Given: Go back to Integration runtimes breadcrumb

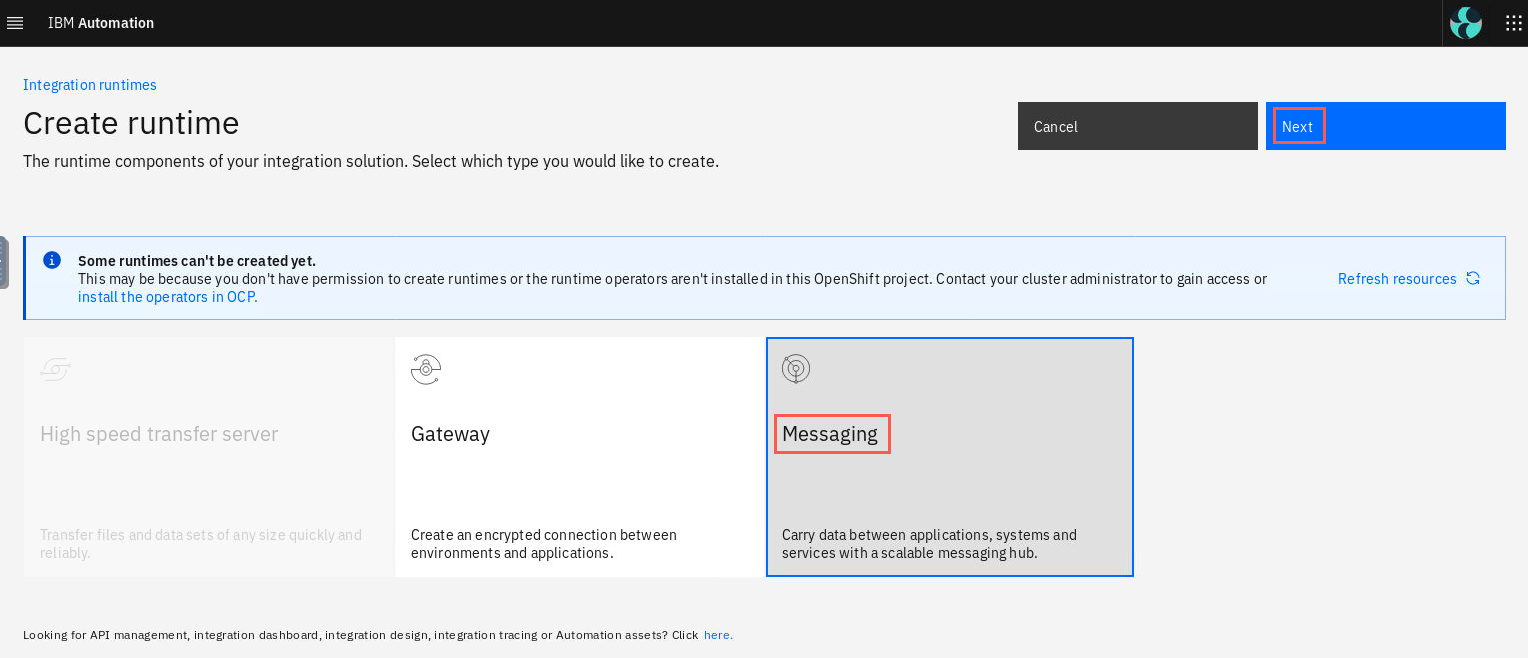Looking at the screenshot, I should [x=90, y=85].
